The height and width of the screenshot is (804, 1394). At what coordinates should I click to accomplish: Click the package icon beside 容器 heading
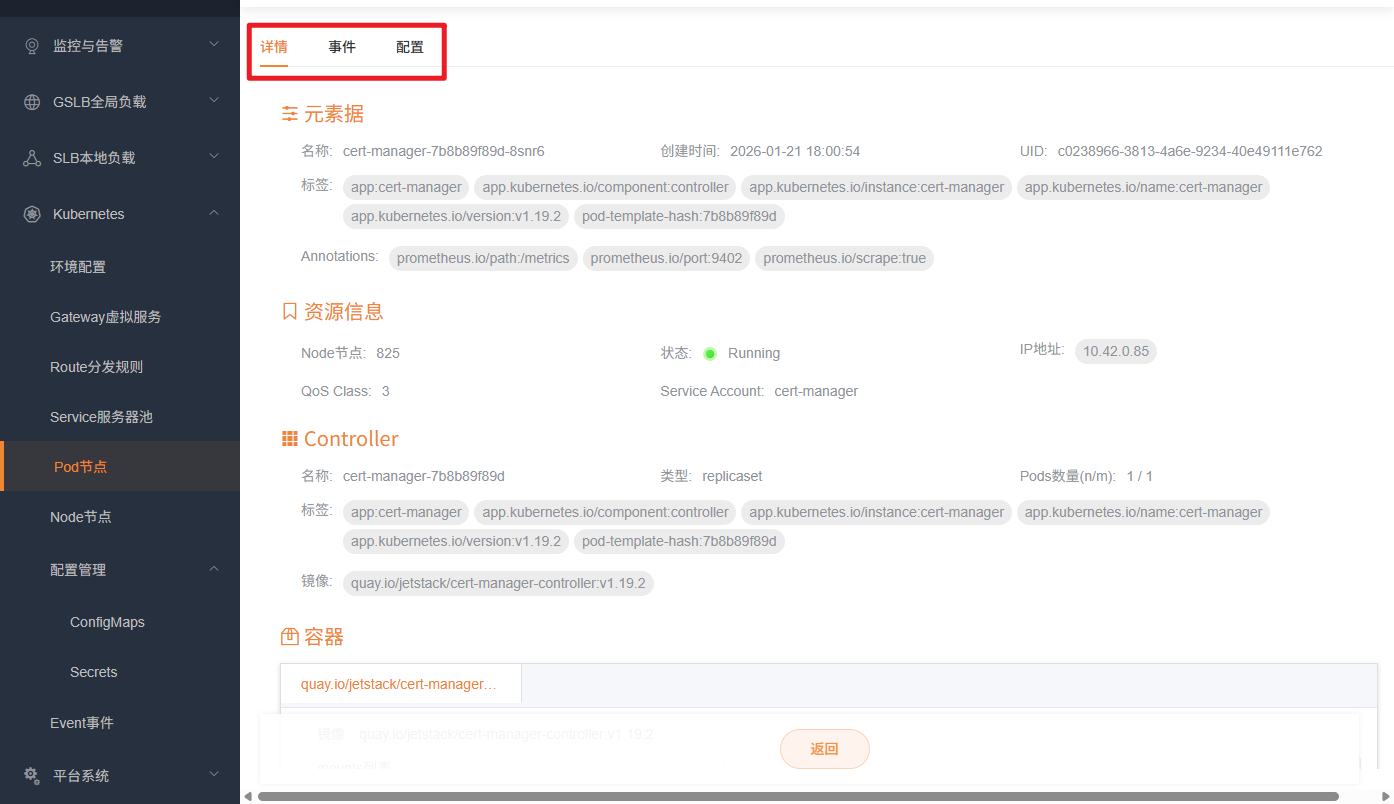(289, 636)
